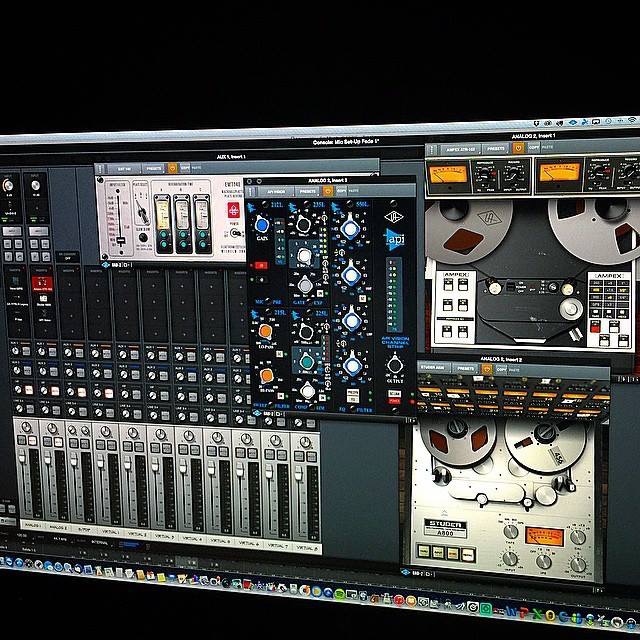Click COPY in the Ampex ATR-102 toolbar
Image resolution: width=640 pixels, height=640 pixels.
[x=533, y=147]
